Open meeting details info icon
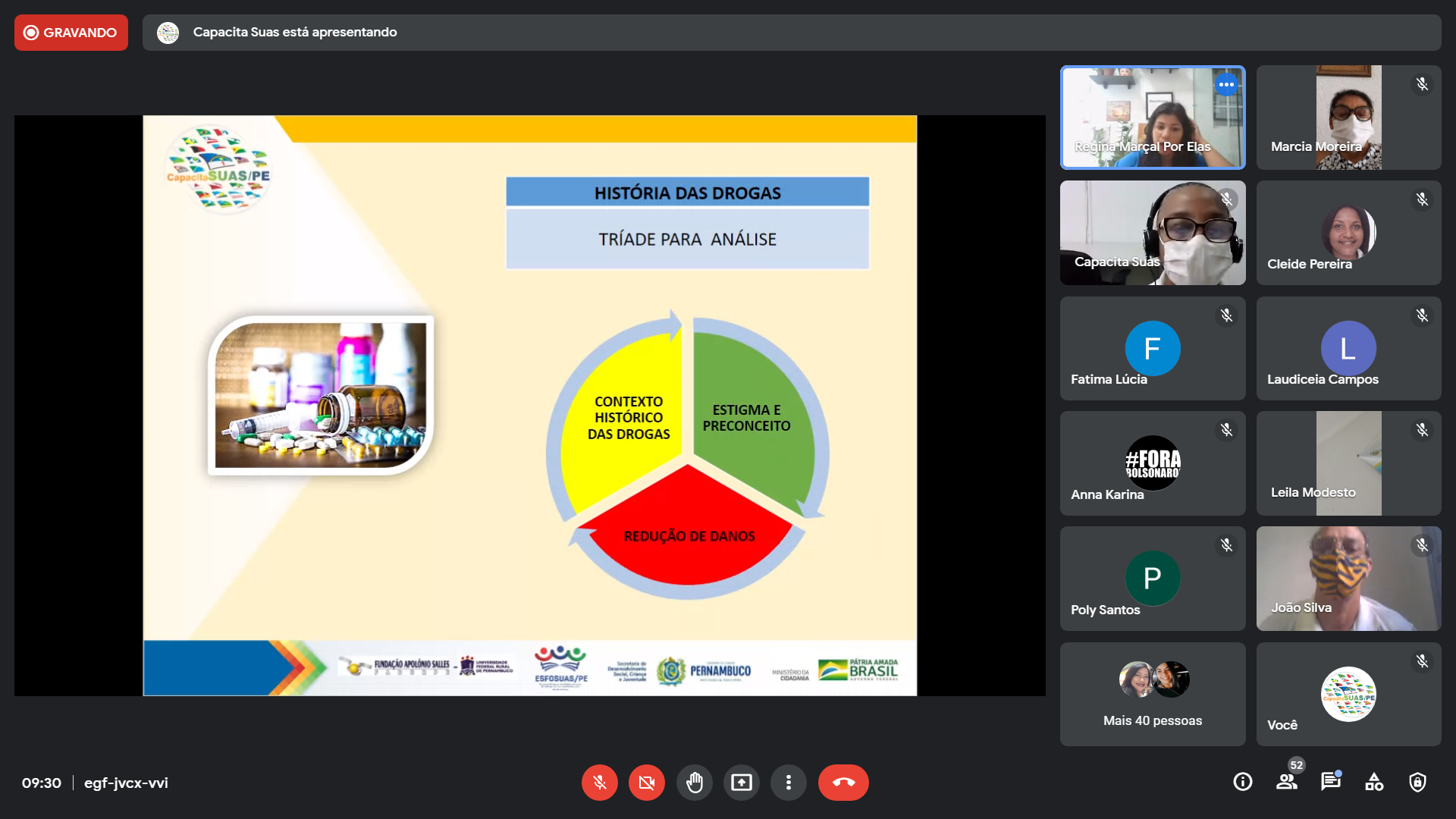This screenshot has width=1456, height=819. [1242, 782]
